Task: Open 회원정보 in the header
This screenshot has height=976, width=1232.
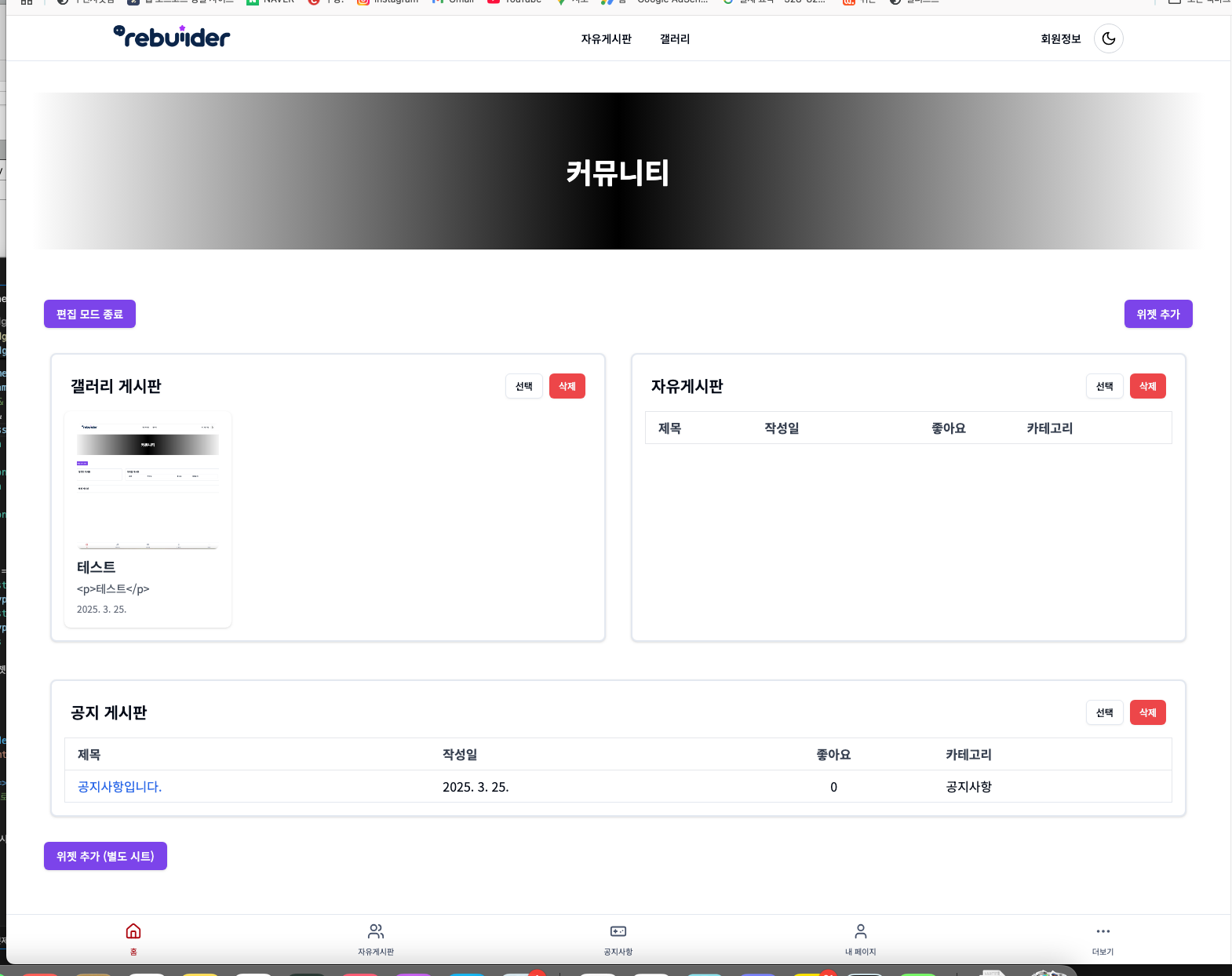Action: point(1061,38)
